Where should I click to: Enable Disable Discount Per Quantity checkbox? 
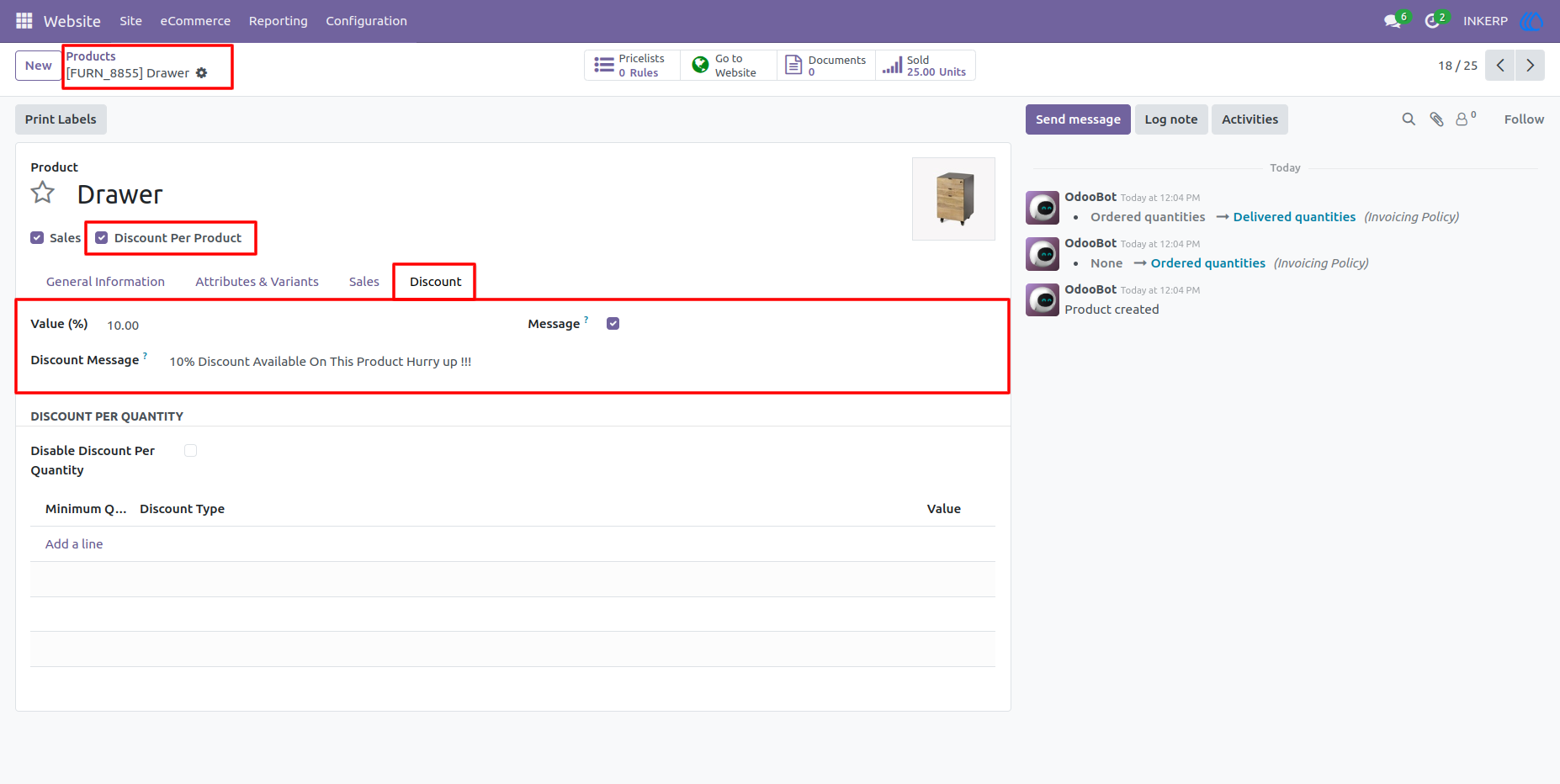[190, 451]
